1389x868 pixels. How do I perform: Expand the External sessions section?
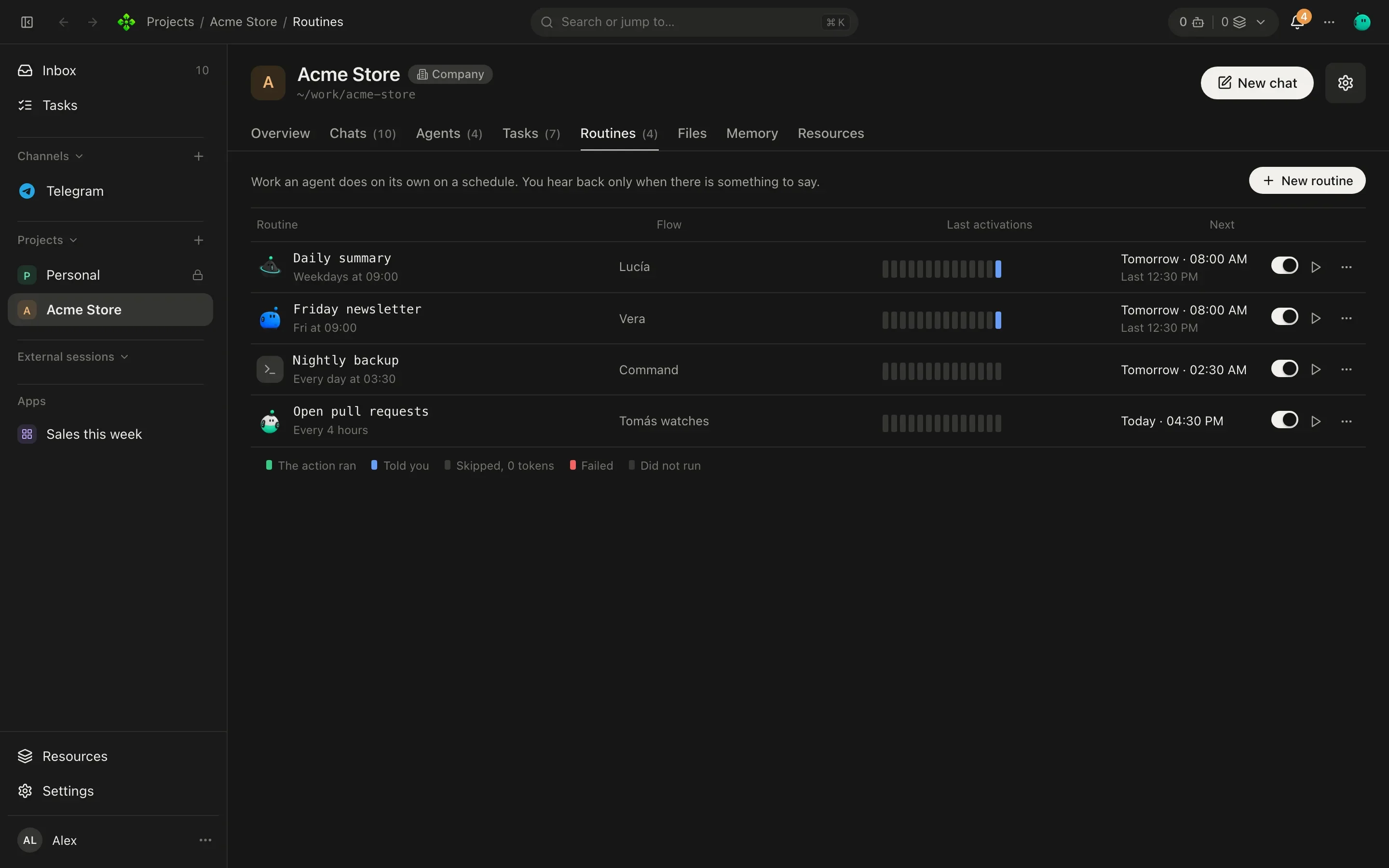pyautogui.click(x=72, y=356)
